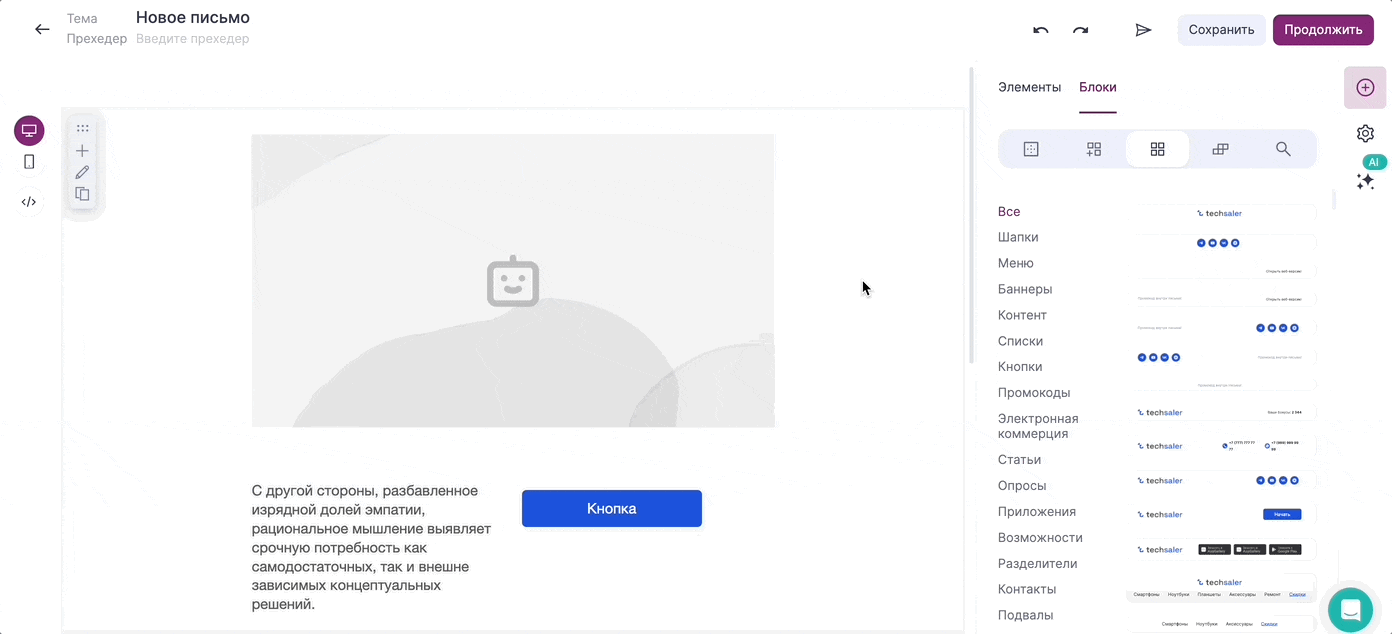
Task: Select the Приложения category
Action: click(1037, 512)
